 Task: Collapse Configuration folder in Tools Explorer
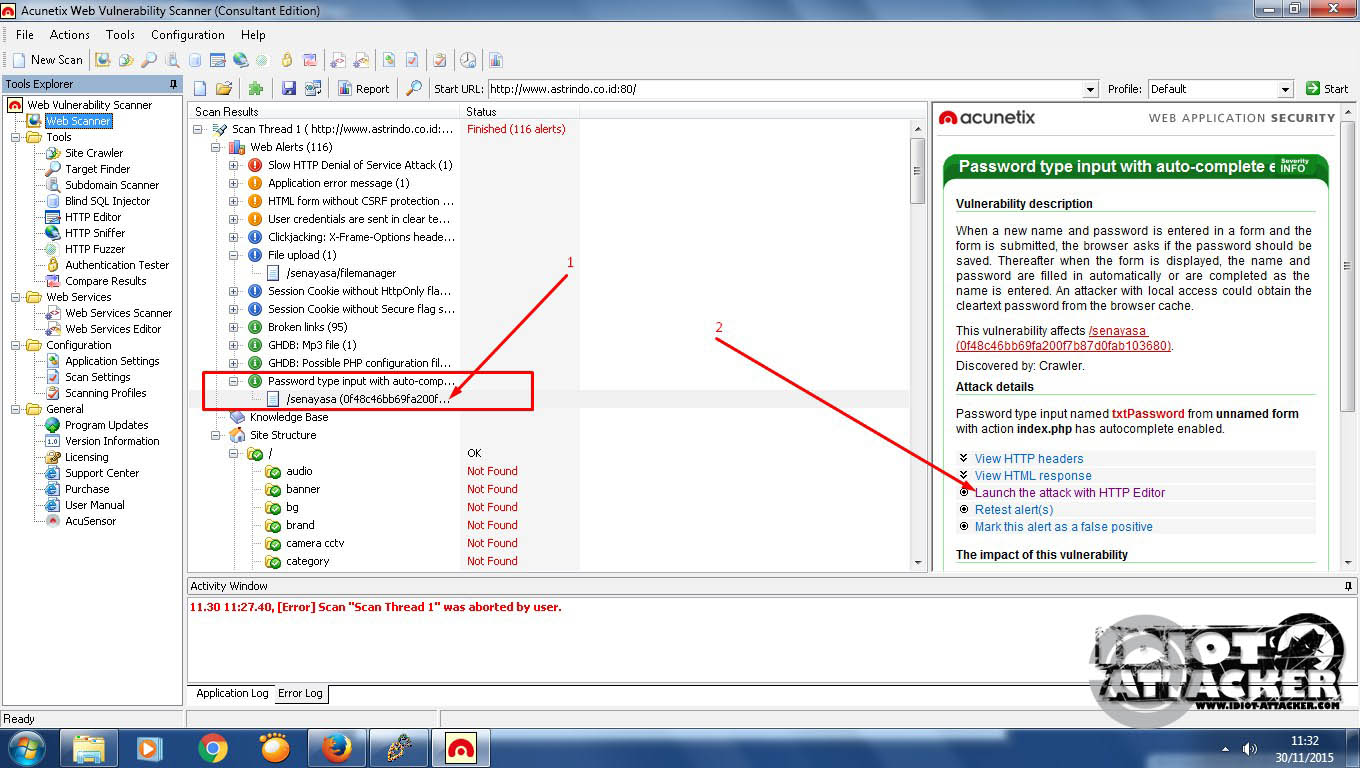[16, 345]
